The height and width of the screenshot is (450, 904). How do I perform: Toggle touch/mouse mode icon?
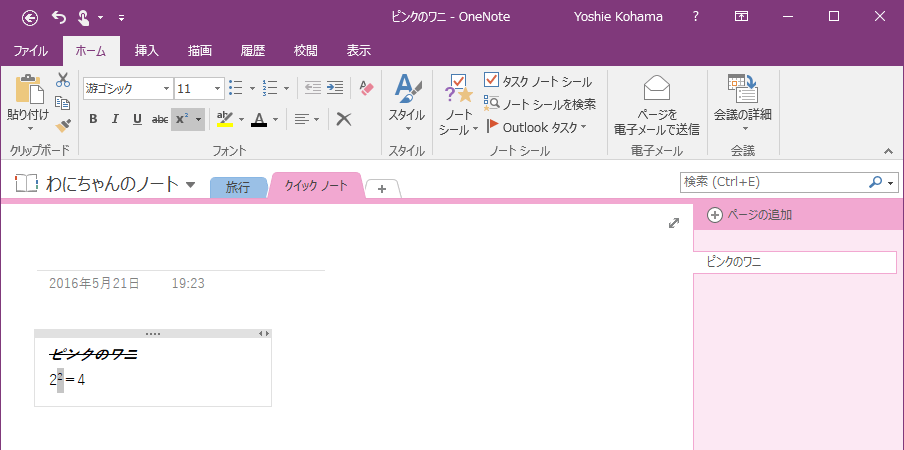point(83,17)
